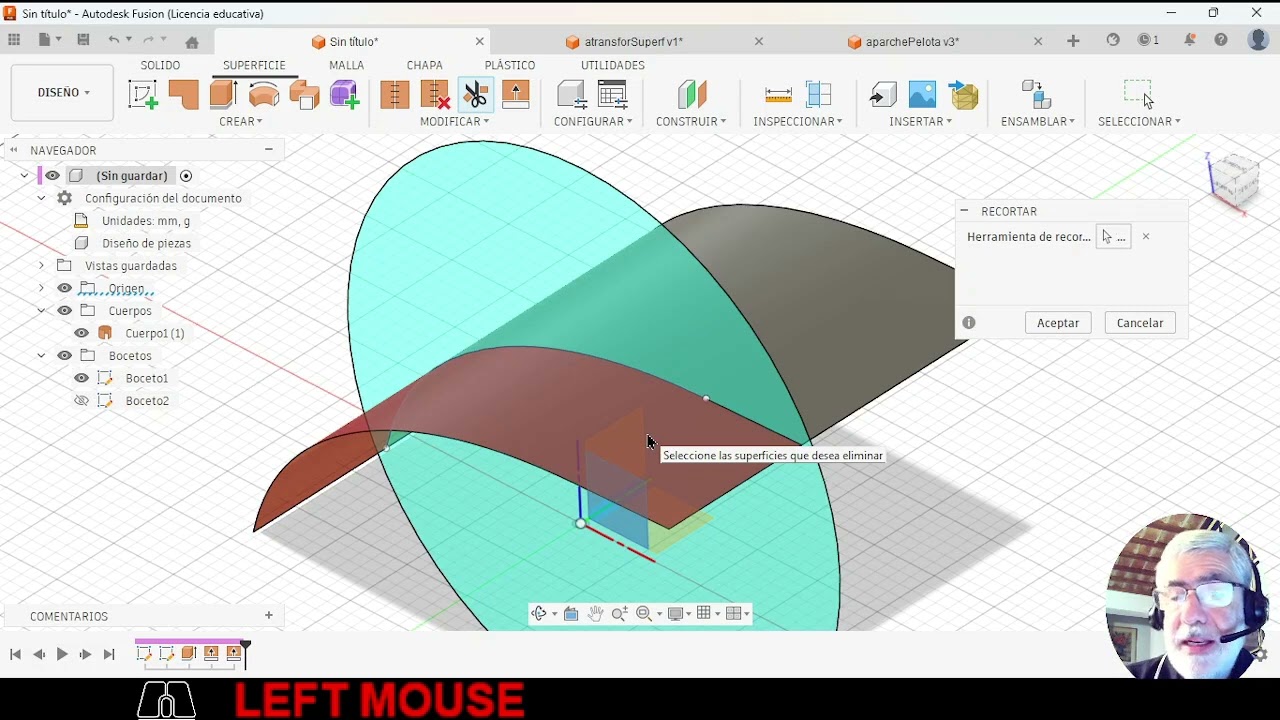
Task: Select the Interference inspect tool
Action: (x=819, y=95)
